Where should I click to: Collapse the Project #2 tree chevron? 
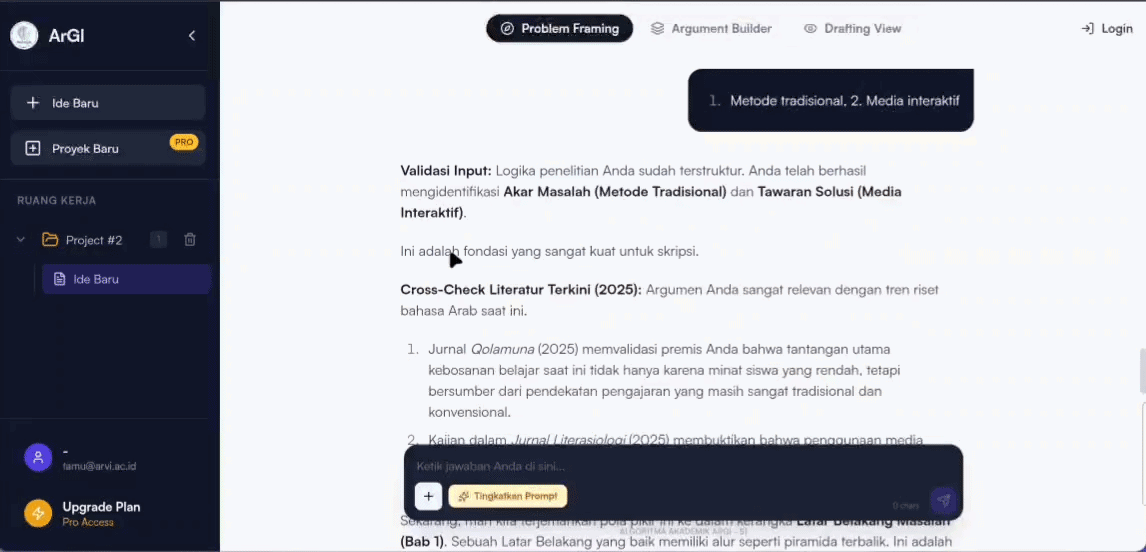coord(20,240)
